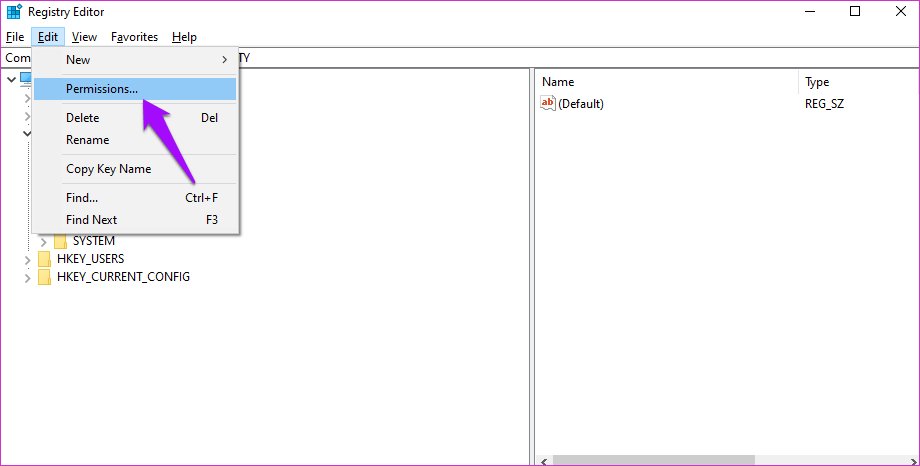920x466 pixels.
Task: Click the Registry Editor title bar icon
Action: 14,12
